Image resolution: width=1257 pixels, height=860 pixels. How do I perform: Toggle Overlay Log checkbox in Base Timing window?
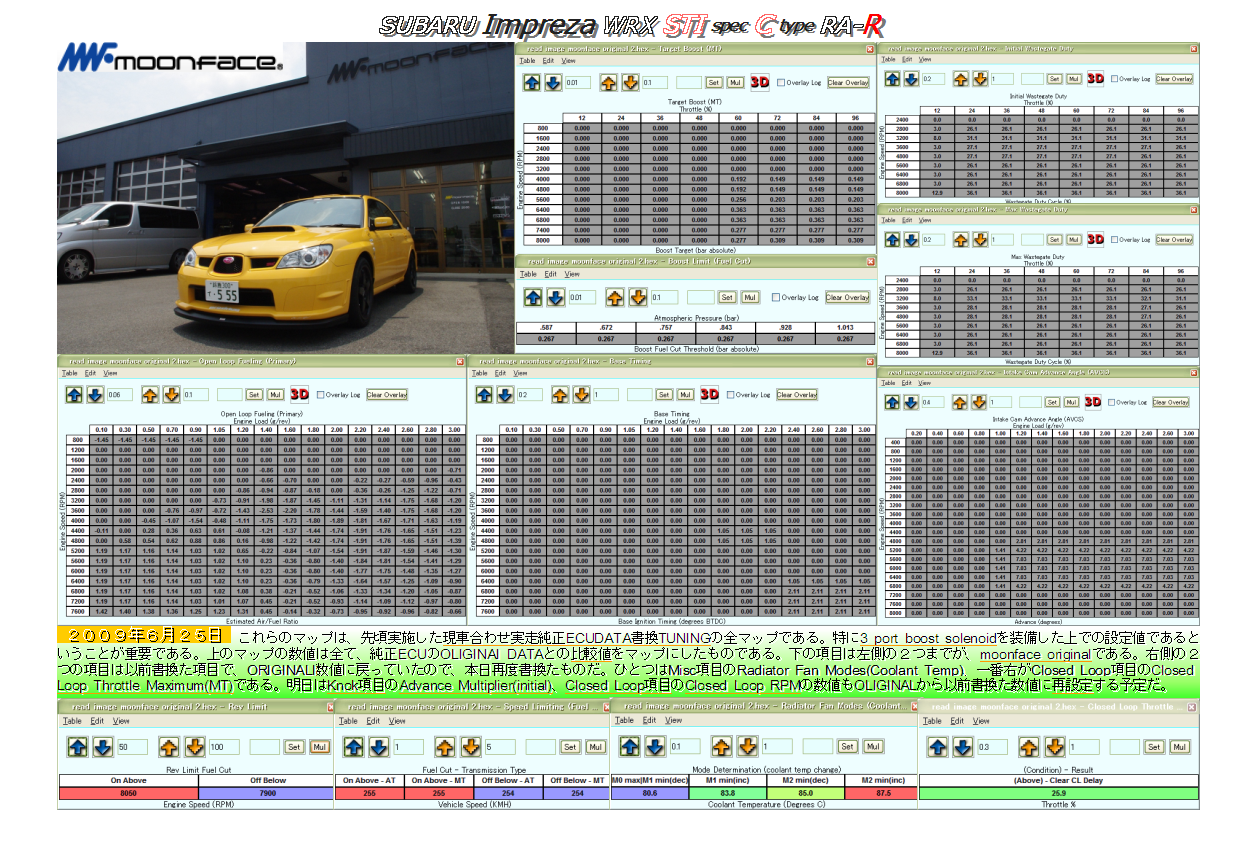tap(729, 395)
